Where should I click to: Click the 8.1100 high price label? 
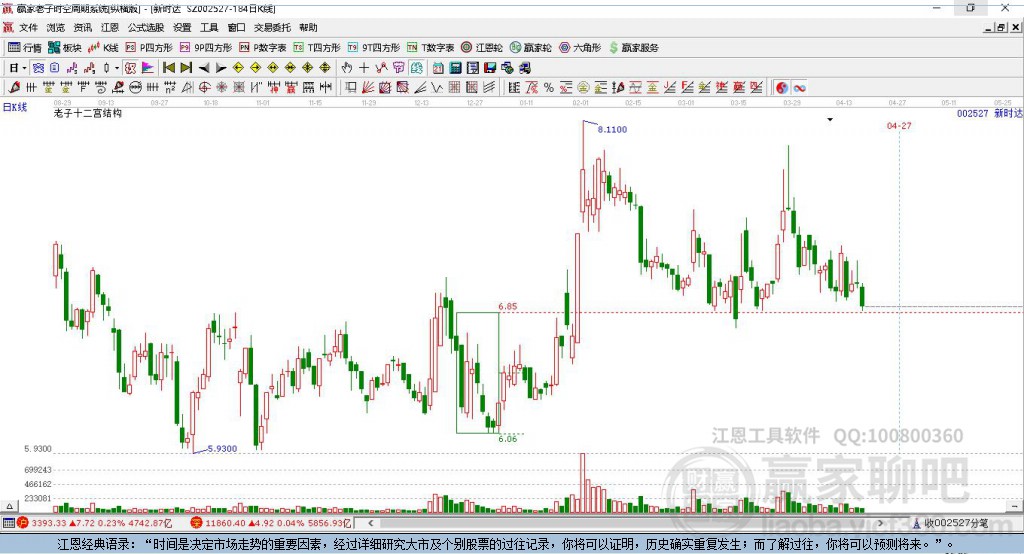612,129
